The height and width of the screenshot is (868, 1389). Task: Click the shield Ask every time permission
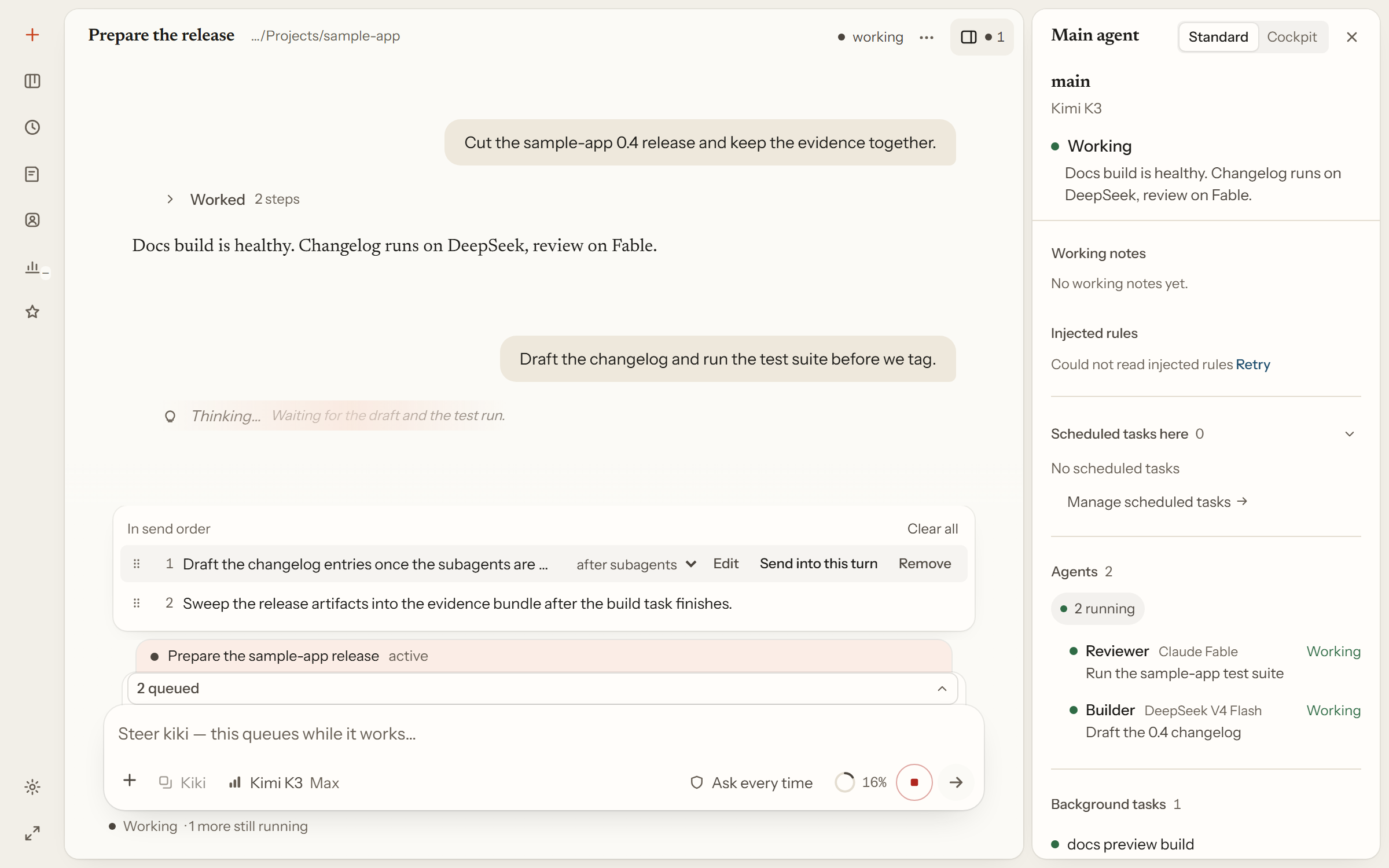click(751, 783)
